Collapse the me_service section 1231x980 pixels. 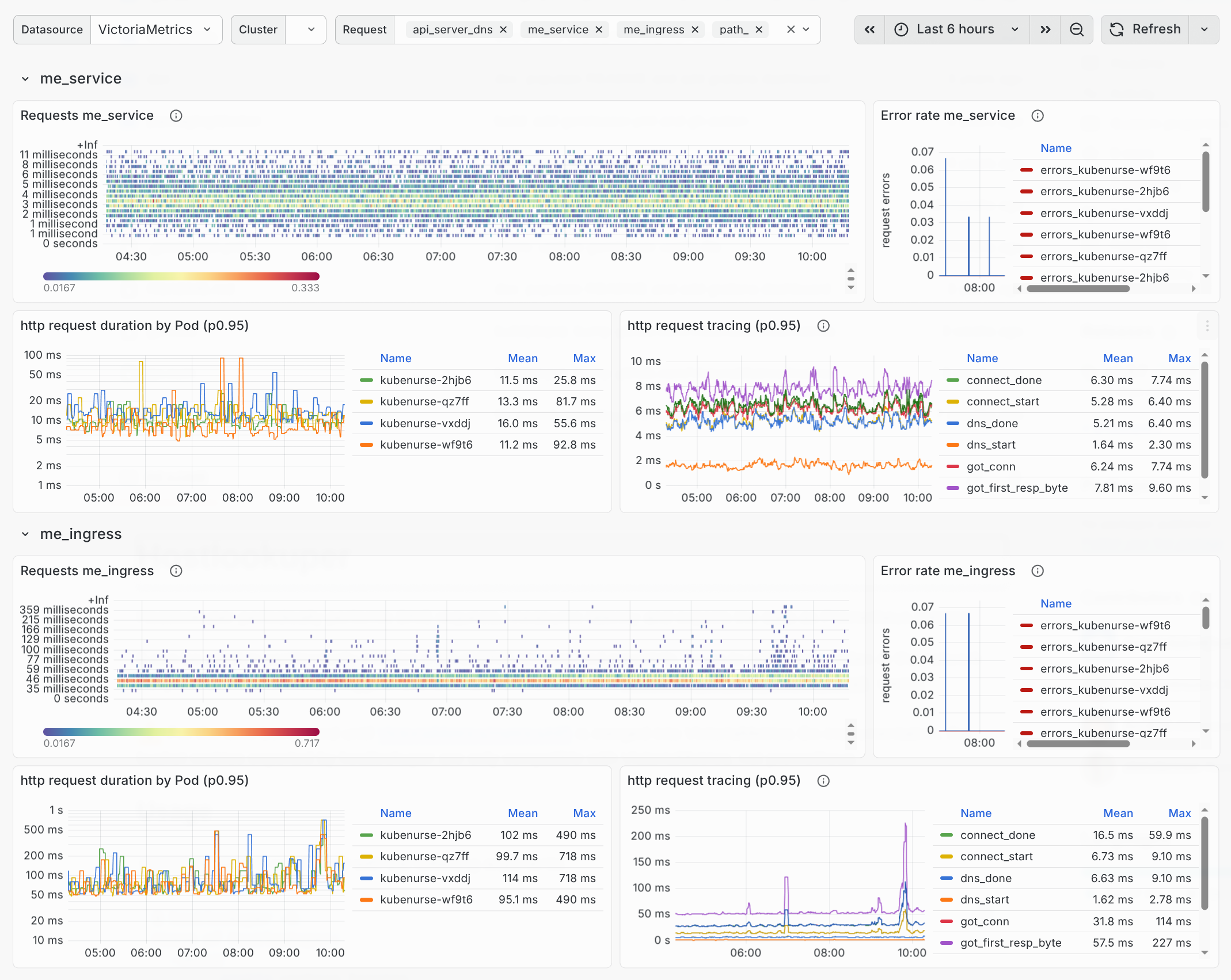[x=25, y=79]
